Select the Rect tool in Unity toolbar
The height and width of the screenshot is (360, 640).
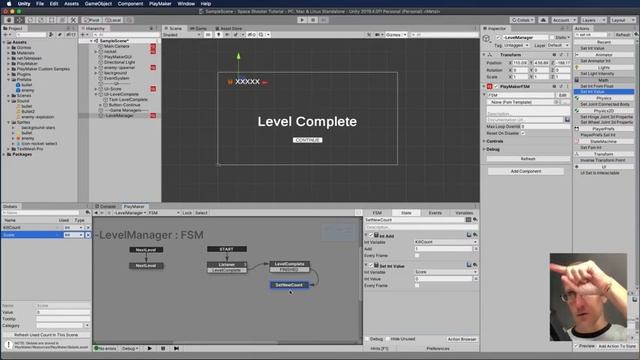tap(52, 20)
